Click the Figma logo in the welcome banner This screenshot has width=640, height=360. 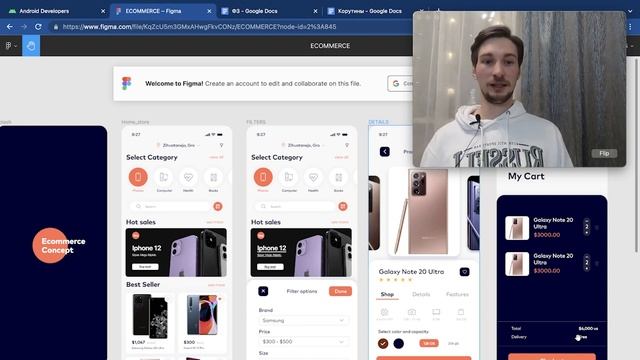tap(127, 83)
